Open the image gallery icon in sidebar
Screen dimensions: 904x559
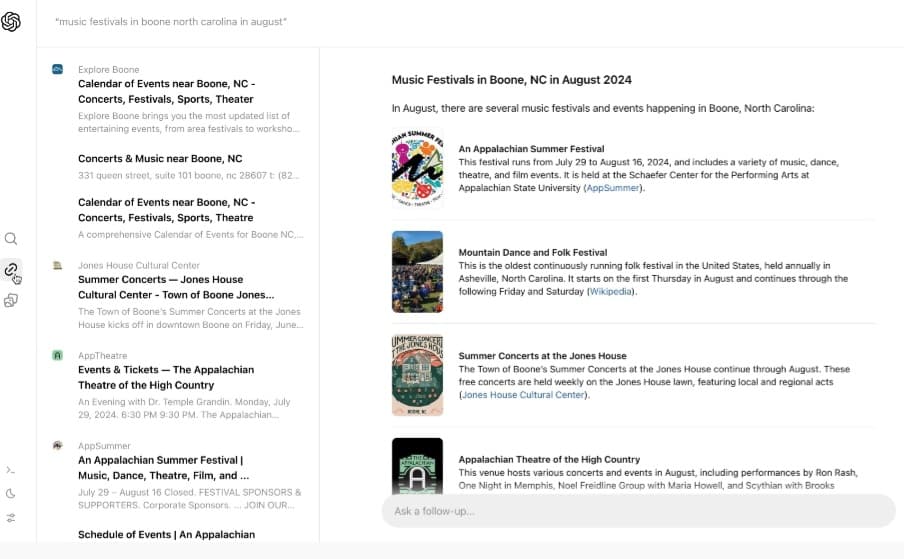(11, 300)
